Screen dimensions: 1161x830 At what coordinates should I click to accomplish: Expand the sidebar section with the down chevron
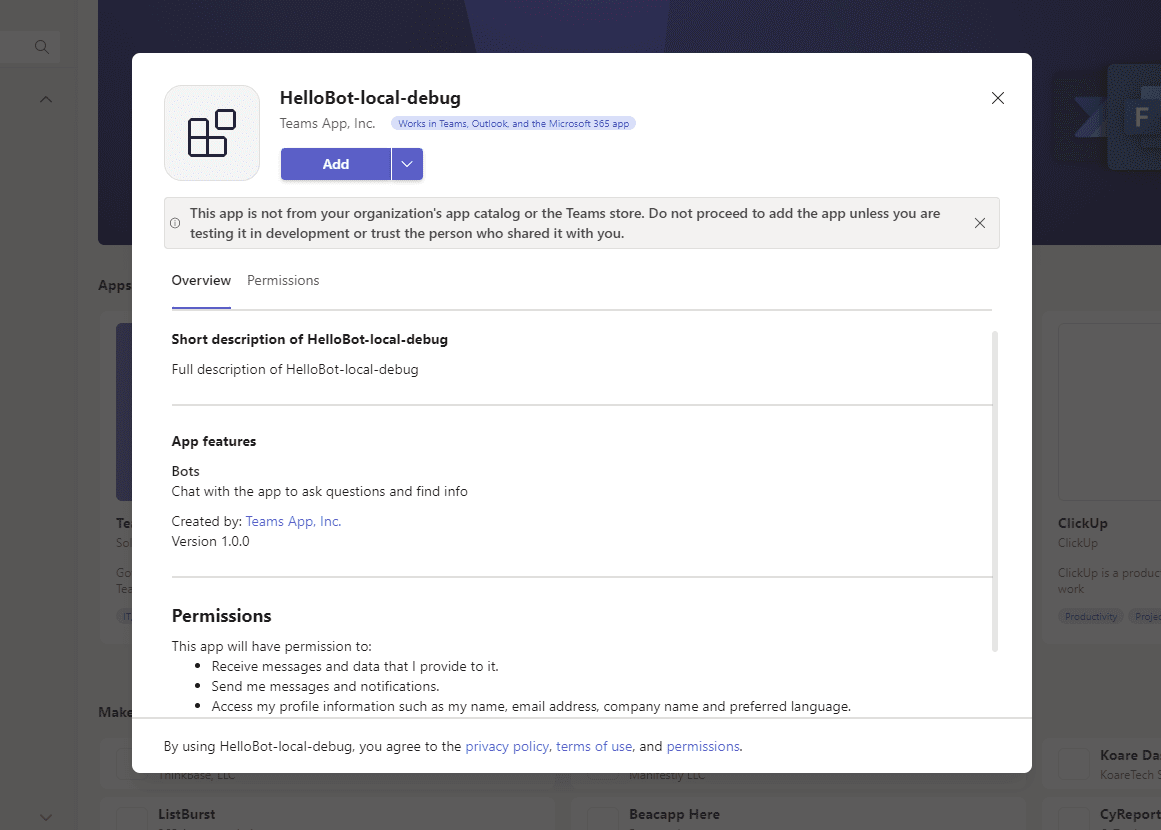[45, 816]
